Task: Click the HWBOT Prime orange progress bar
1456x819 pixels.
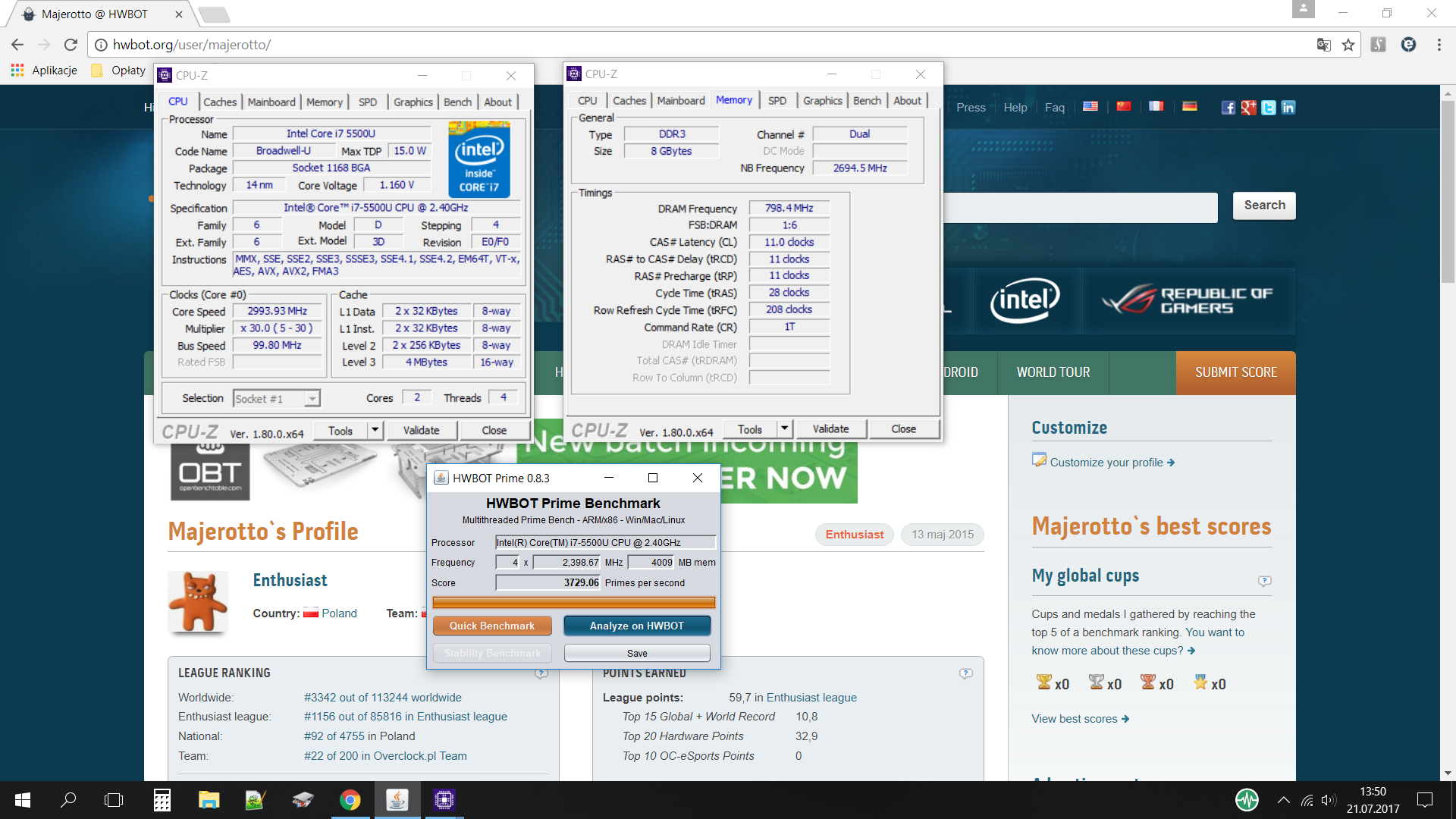Action: (x=573, y=603)
